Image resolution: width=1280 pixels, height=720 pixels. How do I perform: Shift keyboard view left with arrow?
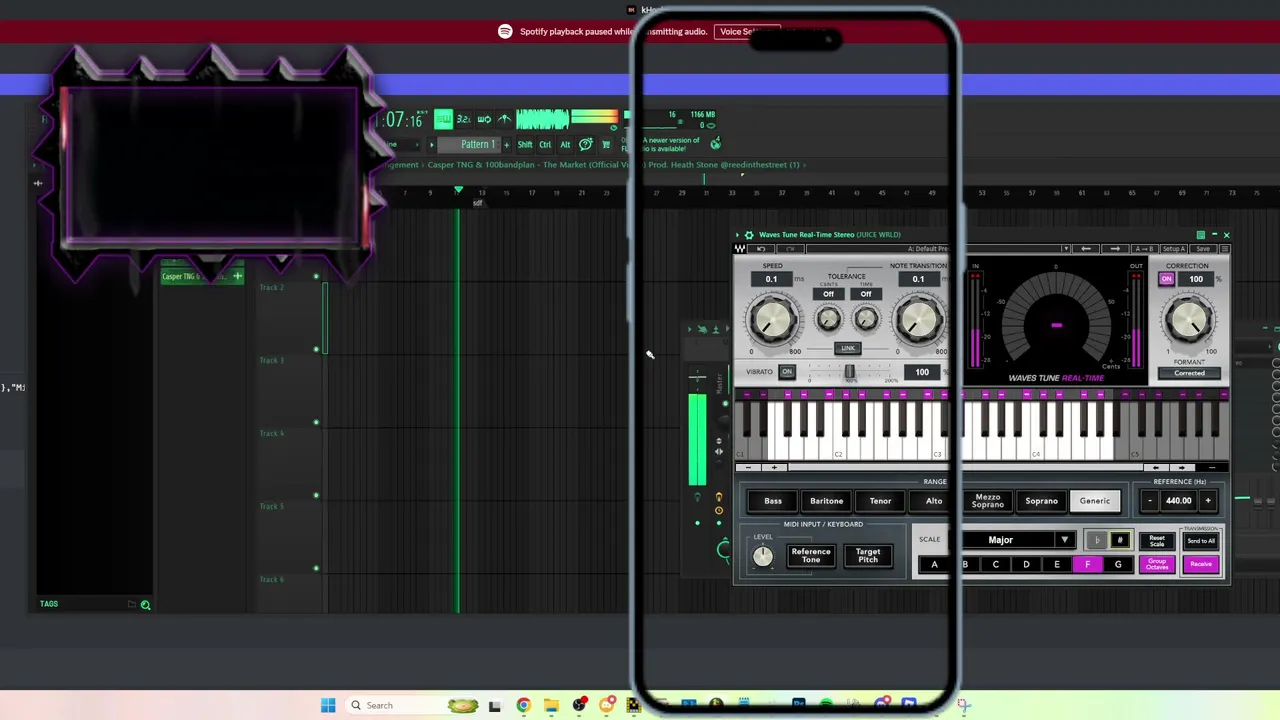click(x=1157, y=467)
